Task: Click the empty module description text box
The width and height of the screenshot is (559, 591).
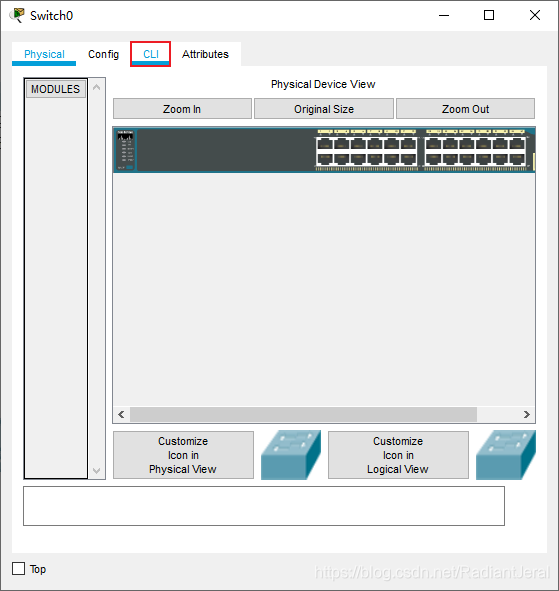Action: pos(264,506)
